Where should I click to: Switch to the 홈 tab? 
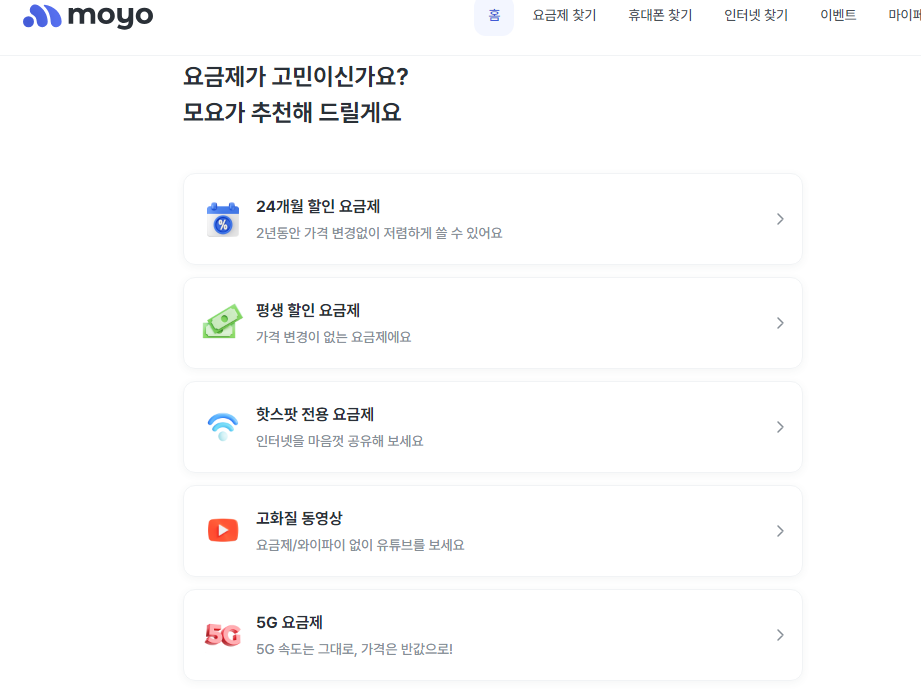tap(493, 15)
